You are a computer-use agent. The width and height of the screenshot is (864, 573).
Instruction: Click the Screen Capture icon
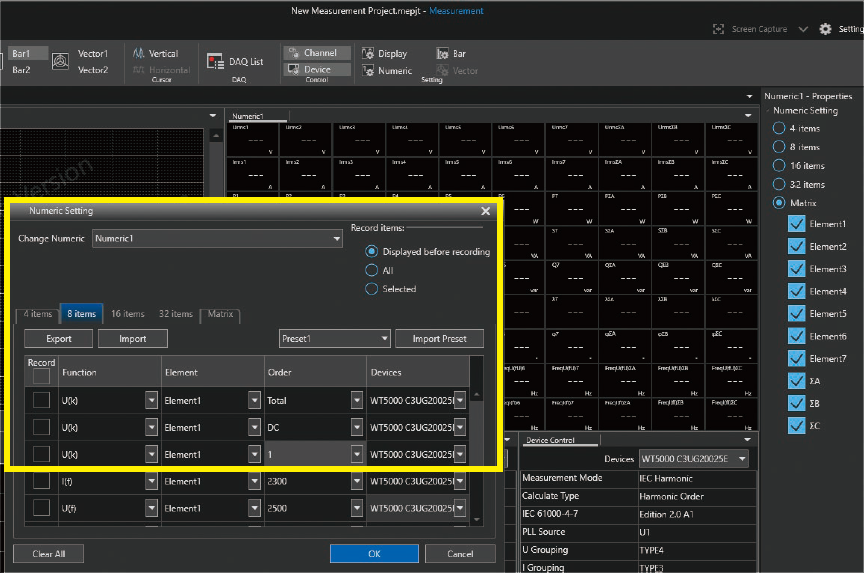click(718, 29)
